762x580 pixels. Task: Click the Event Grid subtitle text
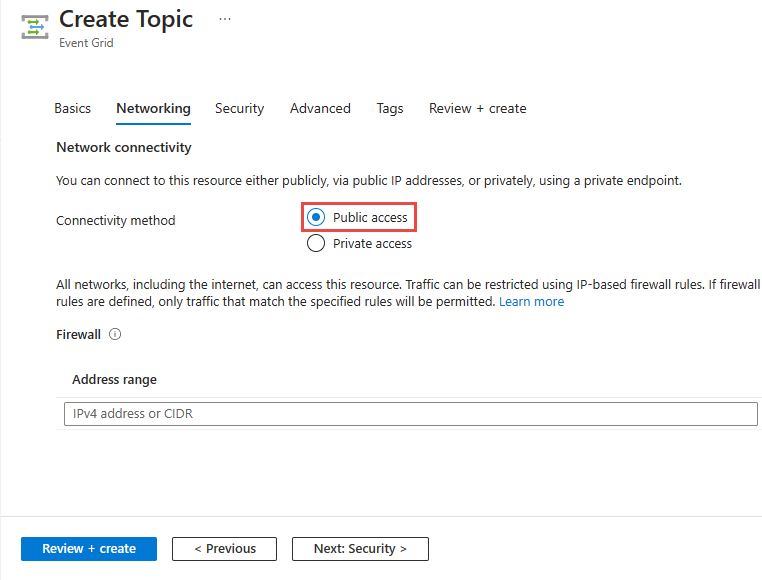point(86,43)
